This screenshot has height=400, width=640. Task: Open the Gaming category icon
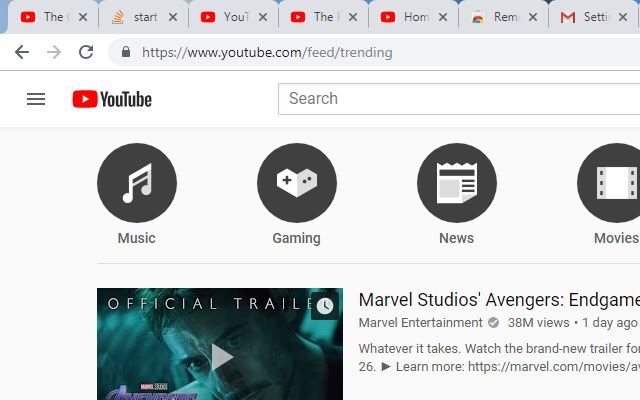pyautogui.click(x=297, y=183)
